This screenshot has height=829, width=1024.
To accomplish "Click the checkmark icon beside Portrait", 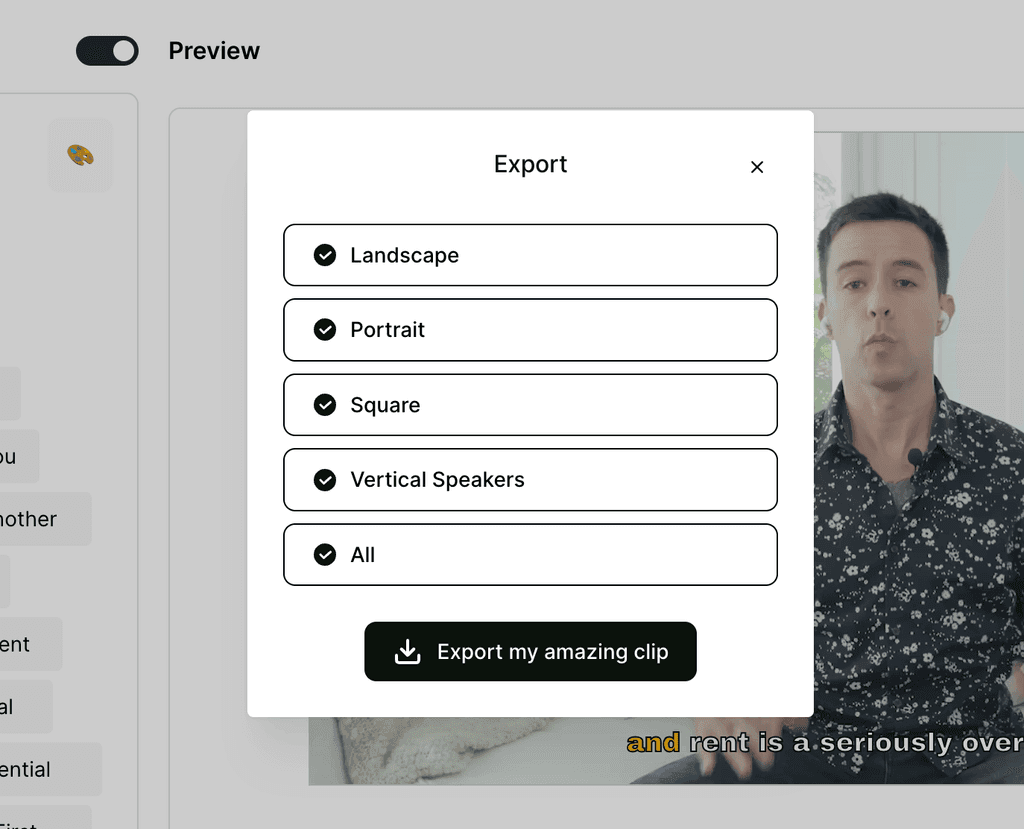I will [325, 330].
